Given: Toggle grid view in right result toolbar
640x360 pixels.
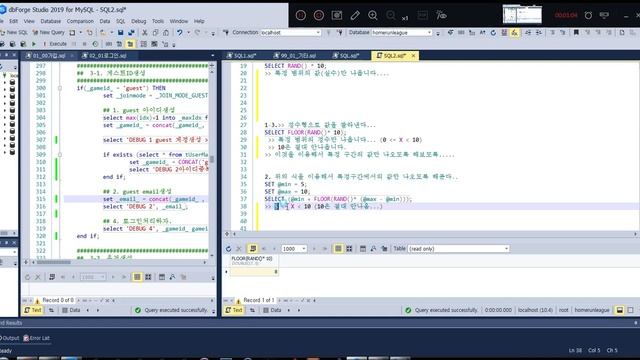Looking at the screenshot, I should (338, 249).
